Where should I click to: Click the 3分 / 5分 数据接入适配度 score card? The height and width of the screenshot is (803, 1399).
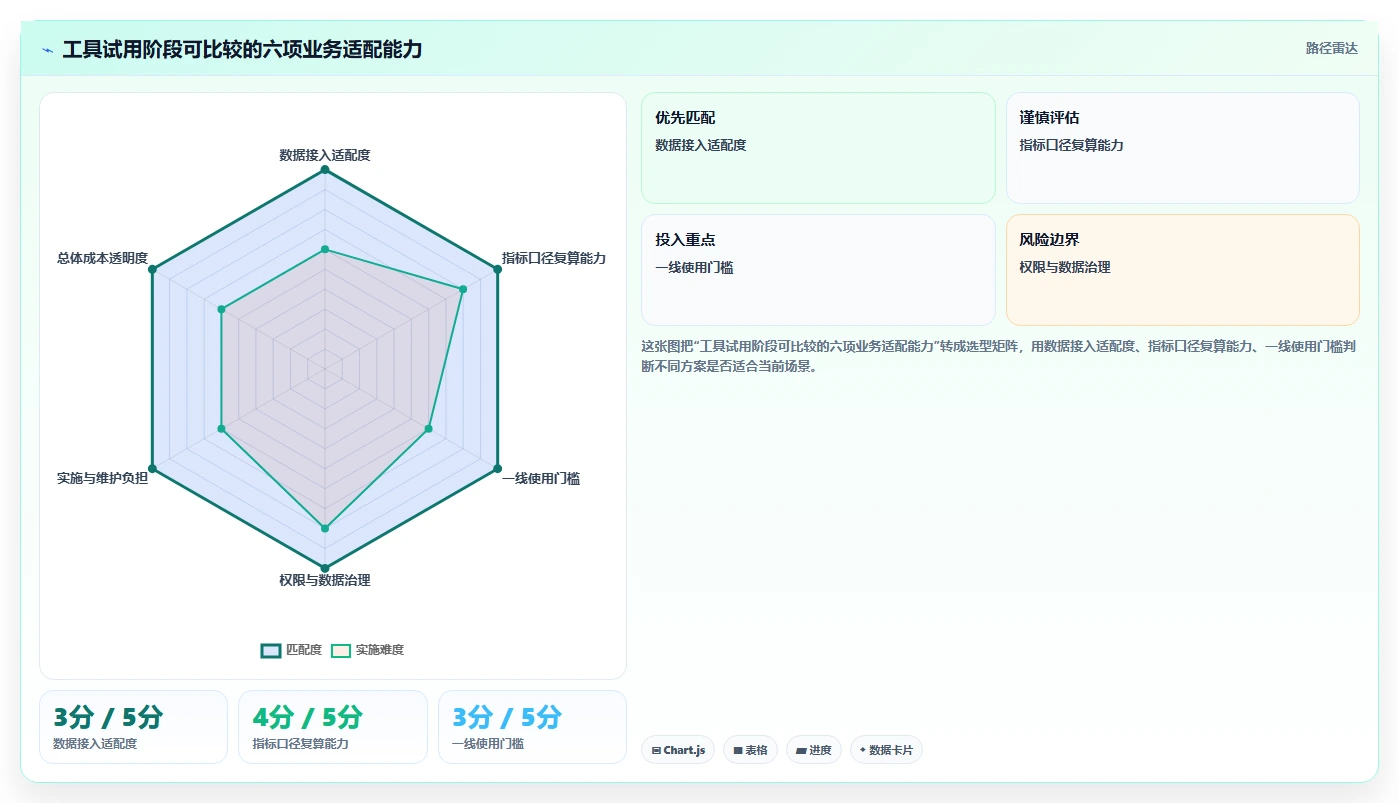coord(133,727)
